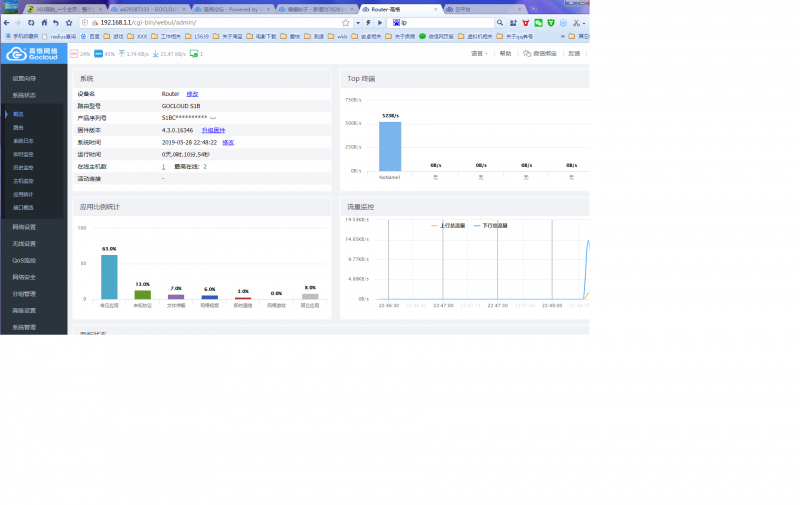Toggle the 下行总流量 legend series
The image size is (800, 505).
[x=490, y=225]
